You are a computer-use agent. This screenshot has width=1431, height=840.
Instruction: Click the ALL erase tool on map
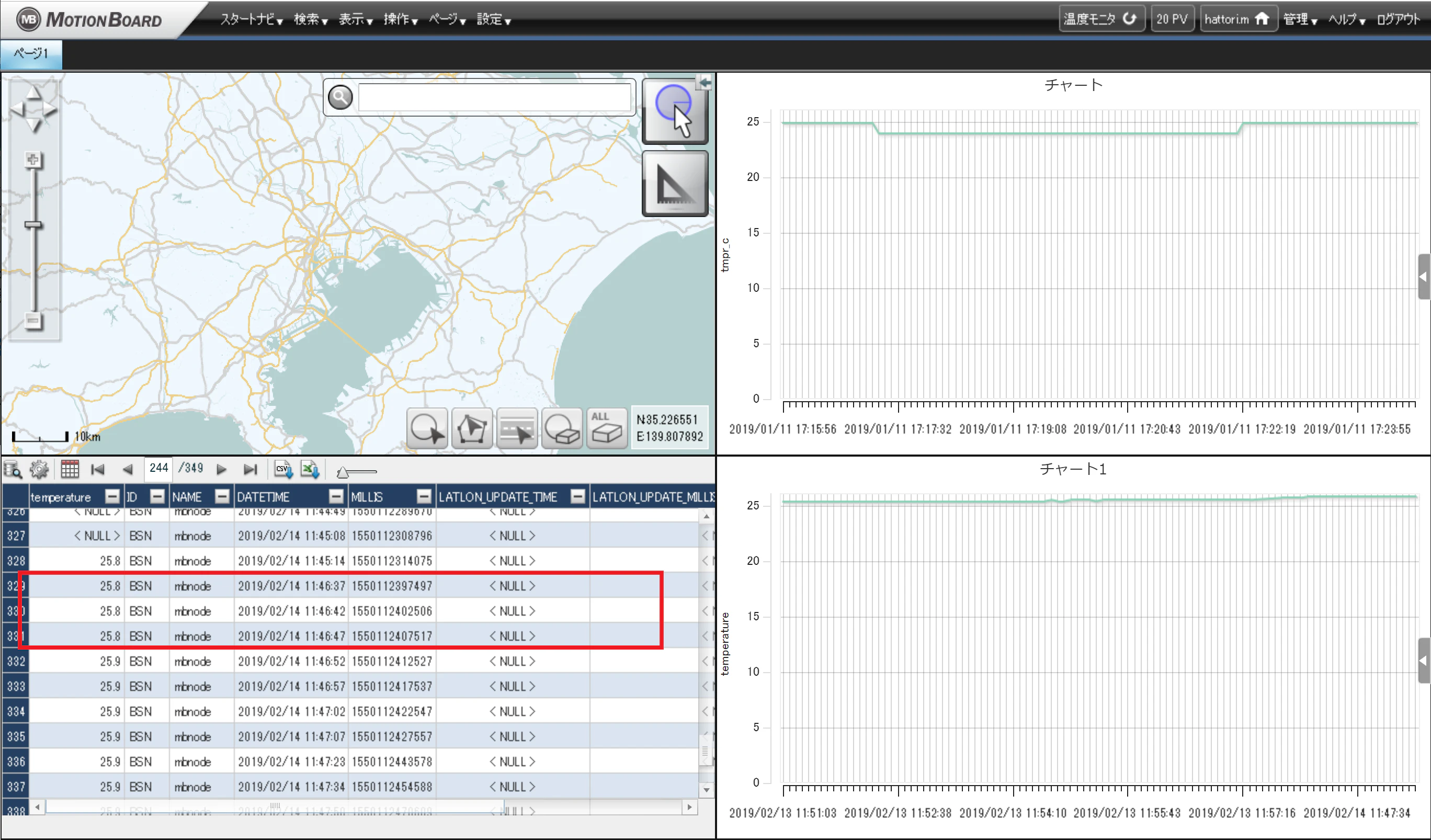click(x=607, y=428)
